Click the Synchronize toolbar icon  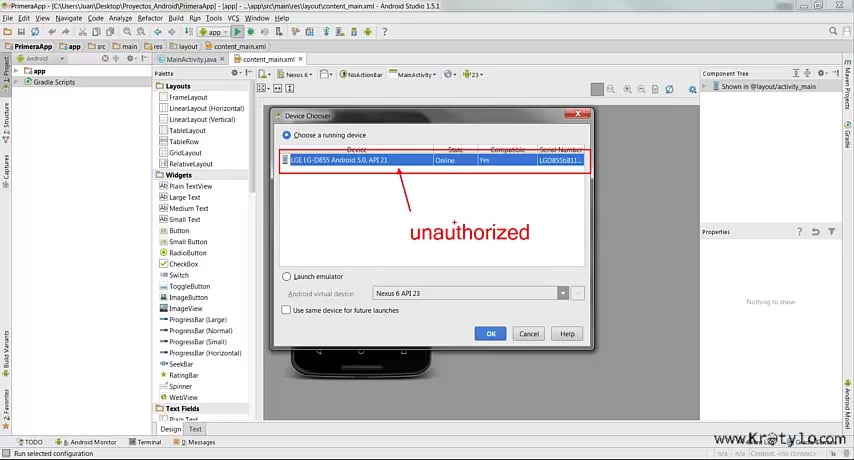pos(35,32)
